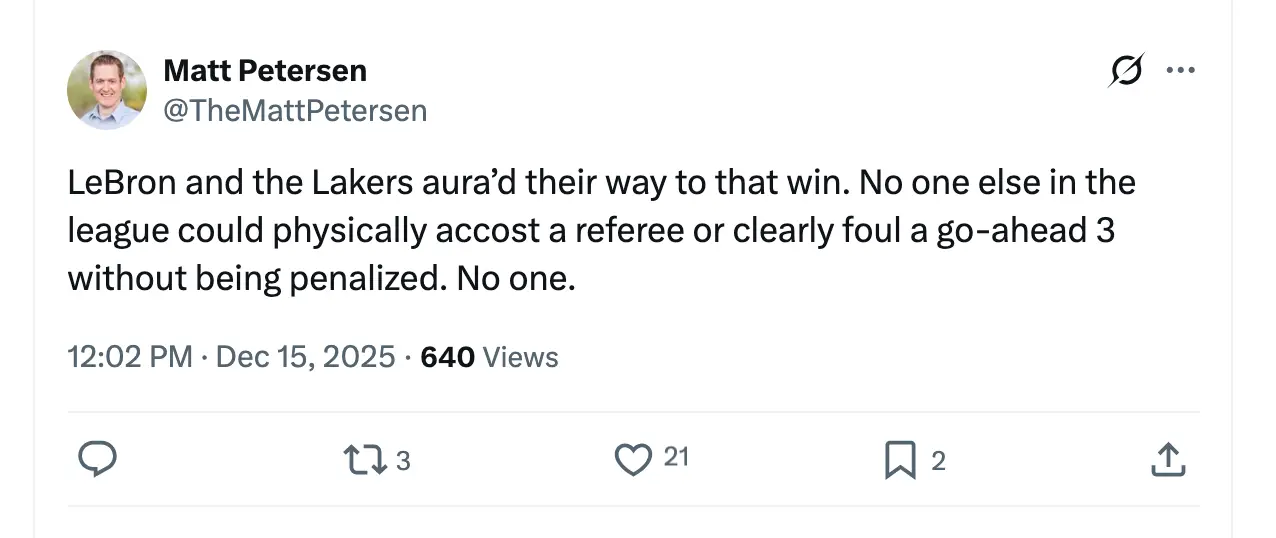Click the final "No one." sentence

tap(516, 278)
